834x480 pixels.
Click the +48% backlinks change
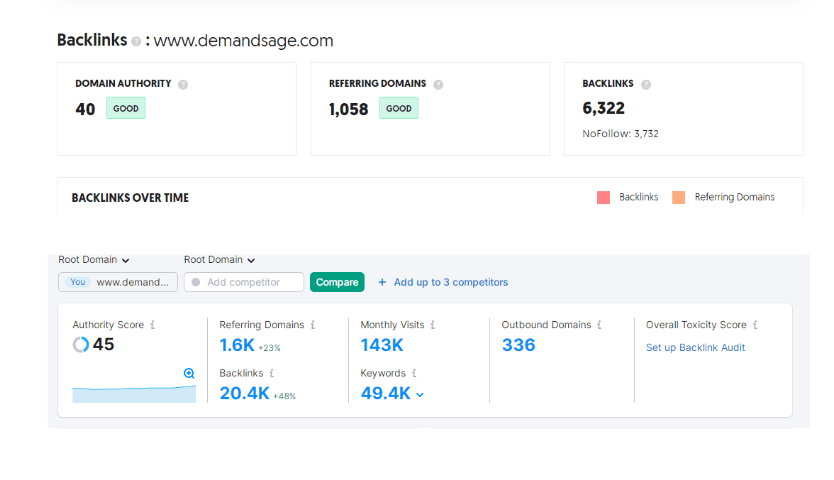[284, 396]
